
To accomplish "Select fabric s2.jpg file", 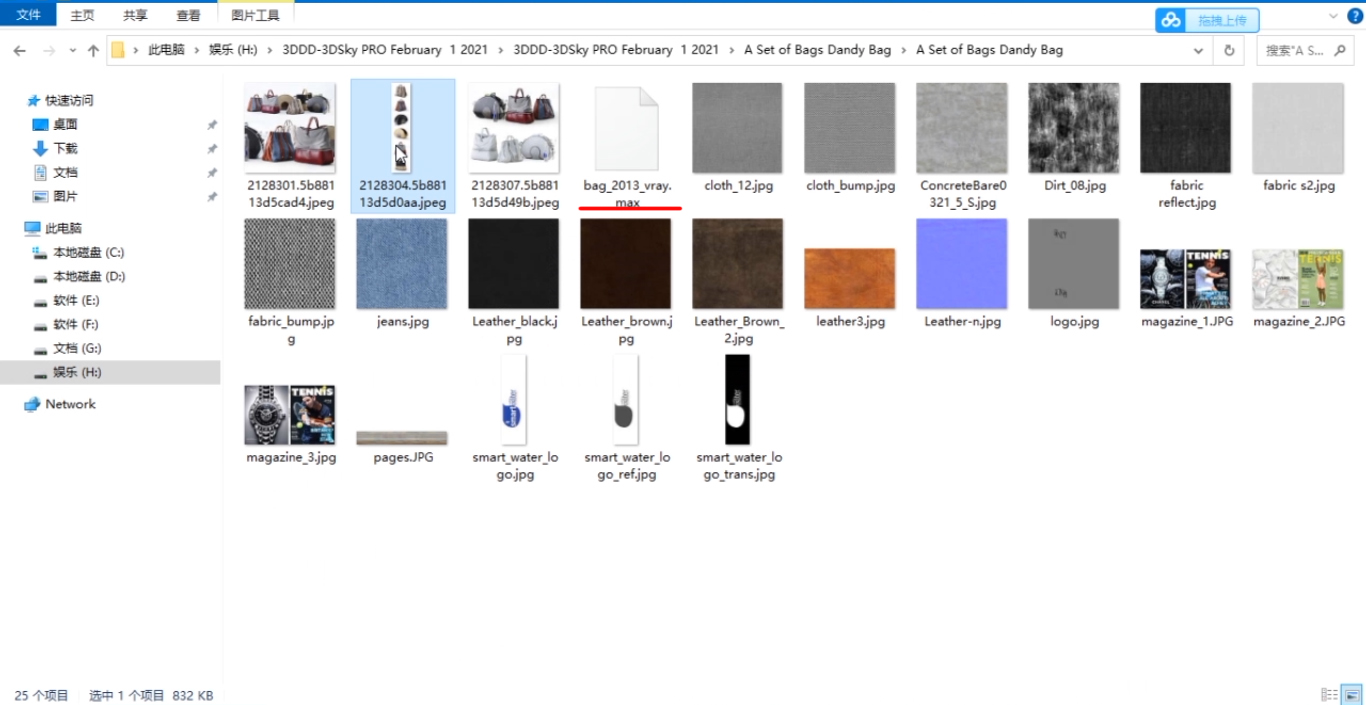I will pos(1298,128).
